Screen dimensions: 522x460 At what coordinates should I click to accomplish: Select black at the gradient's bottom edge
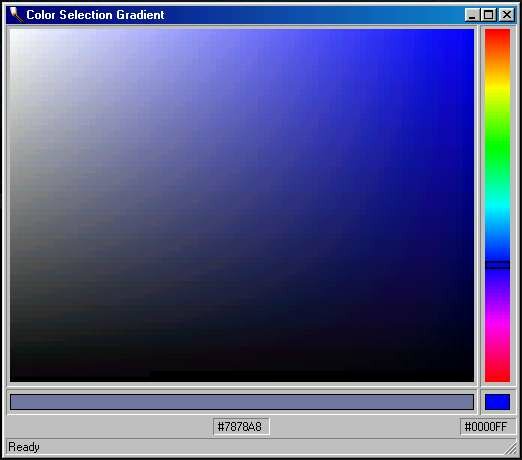point(242,378)
